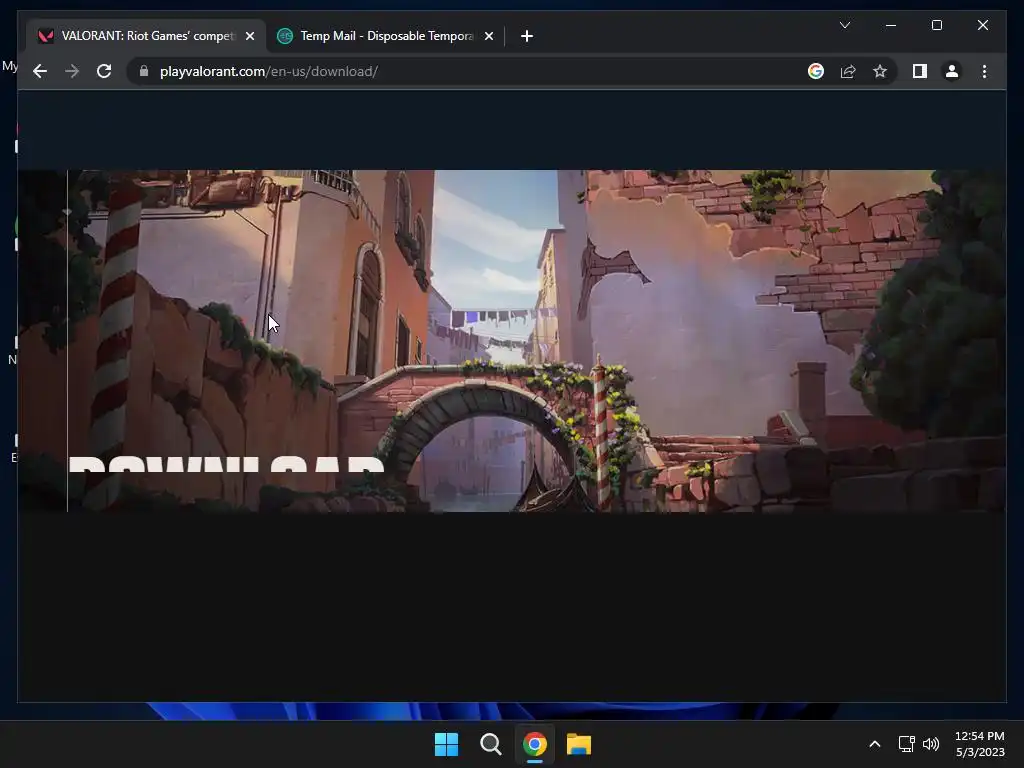The width and height of the screenshot is (1024, 768).
Task: Close the VALORANT tab
Action: tap(249, 36)
